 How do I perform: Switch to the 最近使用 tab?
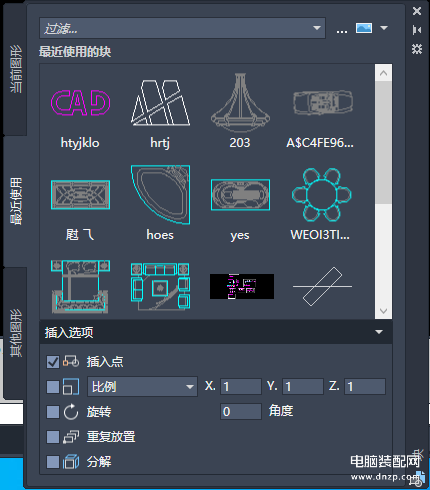tap(15, 201)
